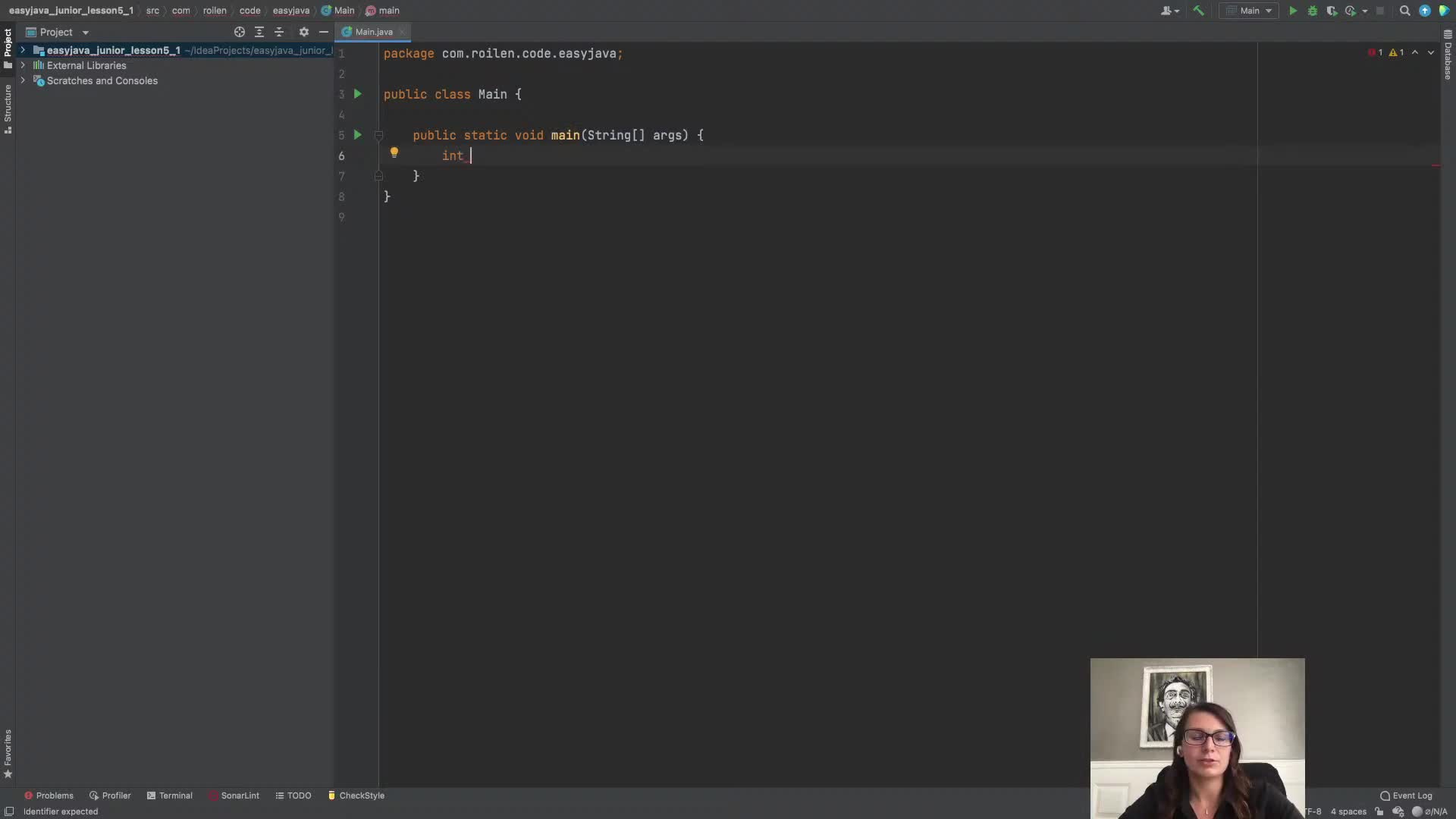Toggle read-only lock icon in status bar
This screenshot has width=1456, height=819.
tap(1379, 811)
